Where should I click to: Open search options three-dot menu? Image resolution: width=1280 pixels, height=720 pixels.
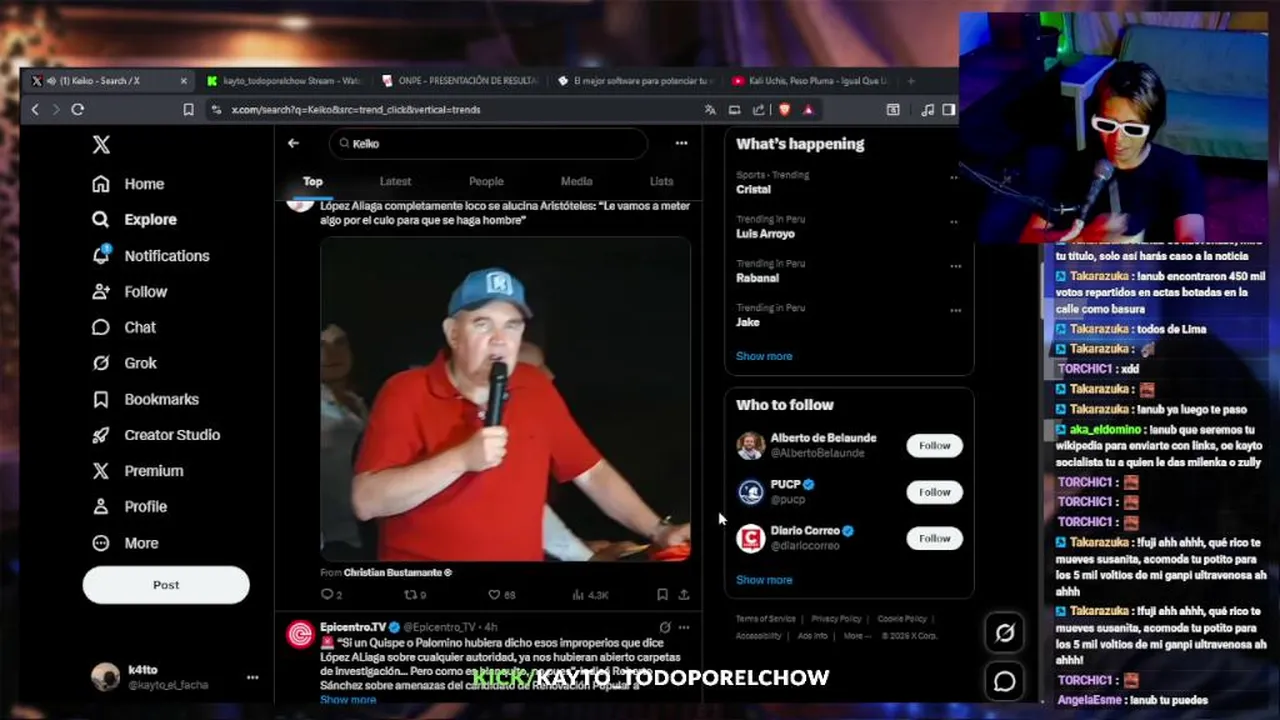(x=681, y=143)
